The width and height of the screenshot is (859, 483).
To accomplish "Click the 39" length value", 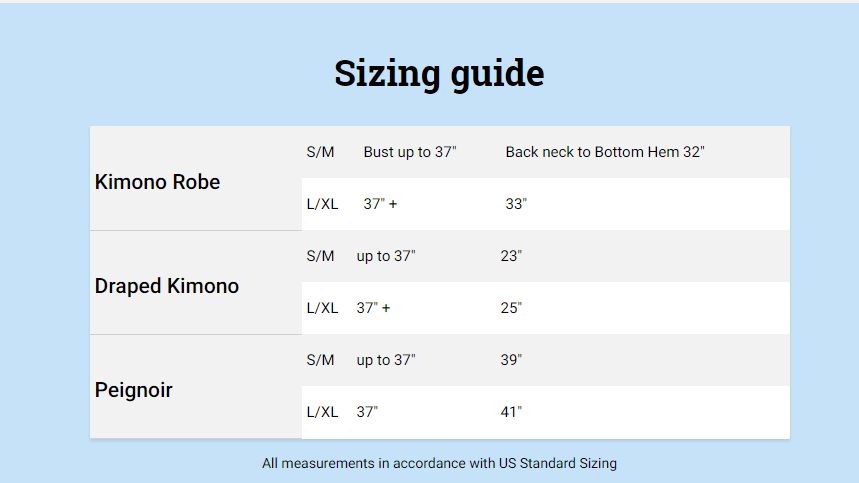I will [511, 360].
